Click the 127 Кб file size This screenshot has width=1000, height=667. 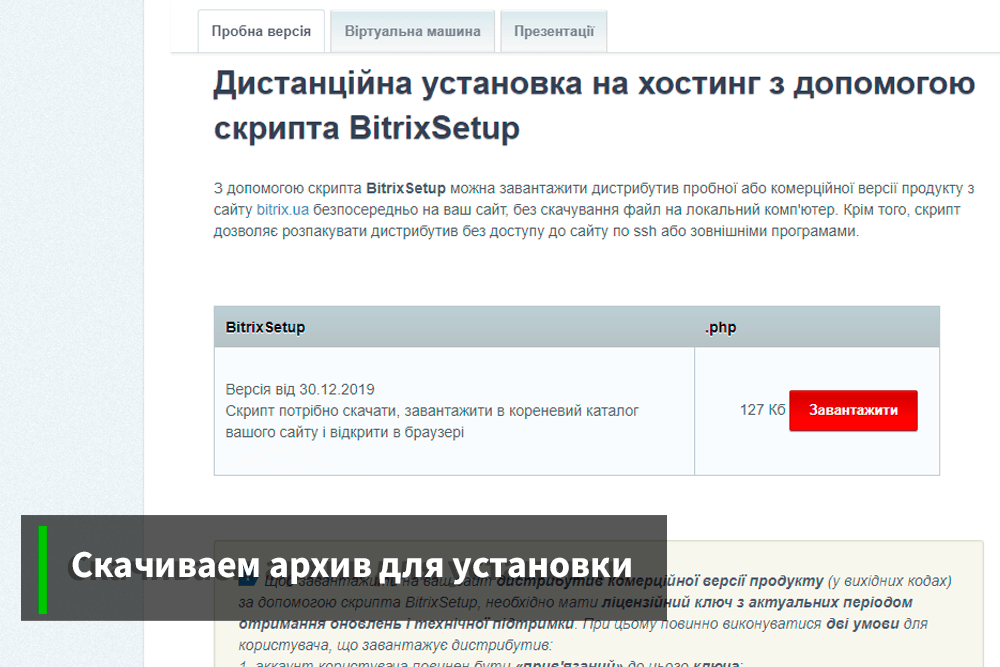coord(762,410)
